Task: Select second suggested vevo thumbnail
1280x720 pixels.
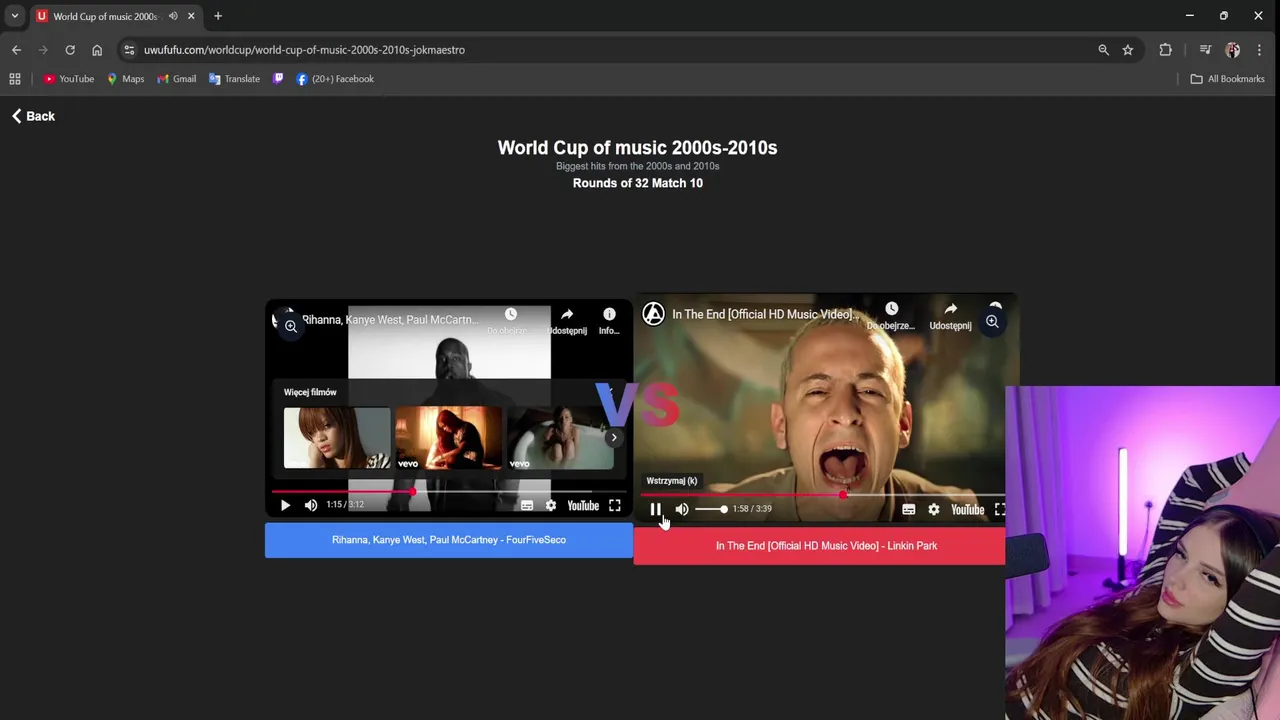Action: [449, 438]
